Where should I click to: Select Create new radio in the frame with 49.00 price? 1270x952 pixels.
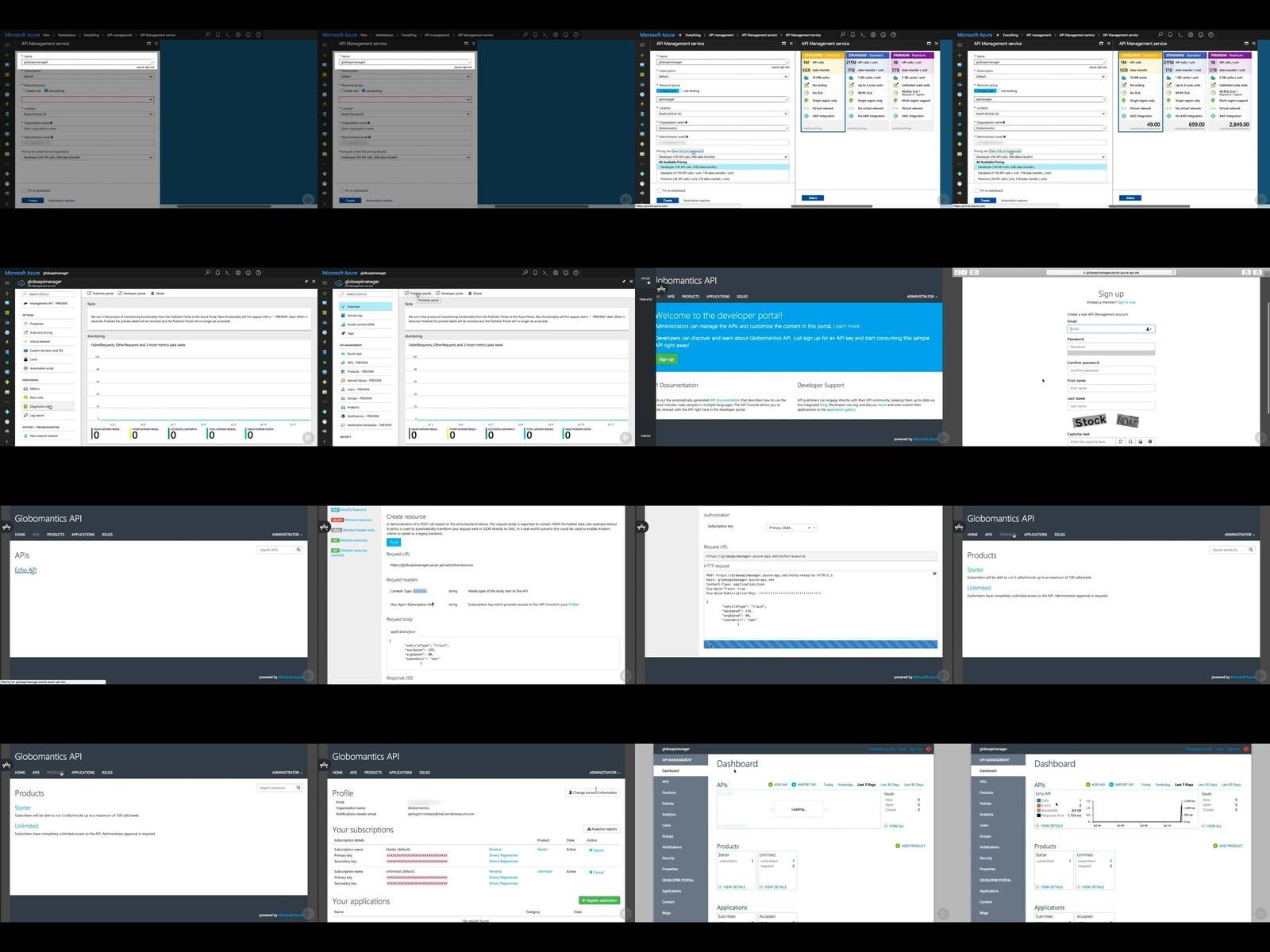(985, 91)
